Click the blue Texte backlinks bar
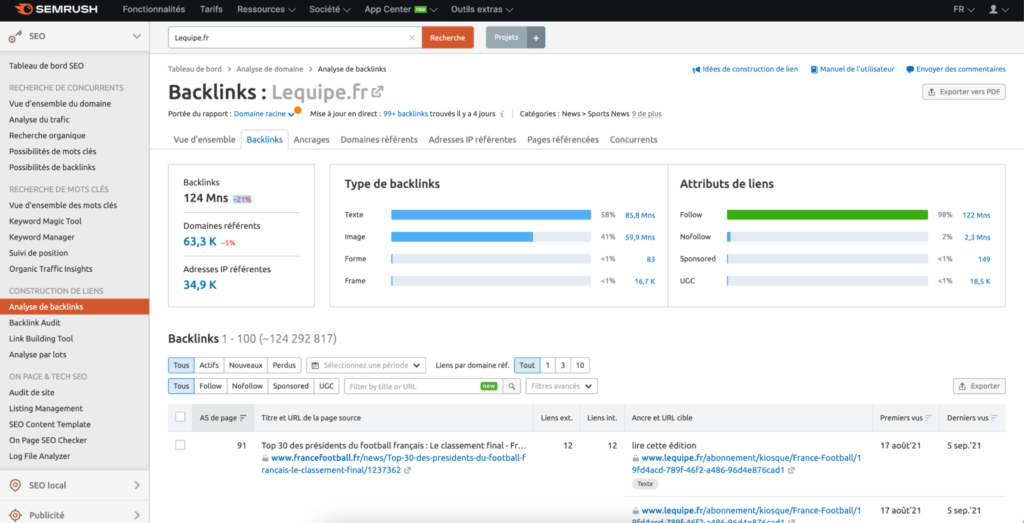Screen dimensions: 1024x523 (491, 215)
